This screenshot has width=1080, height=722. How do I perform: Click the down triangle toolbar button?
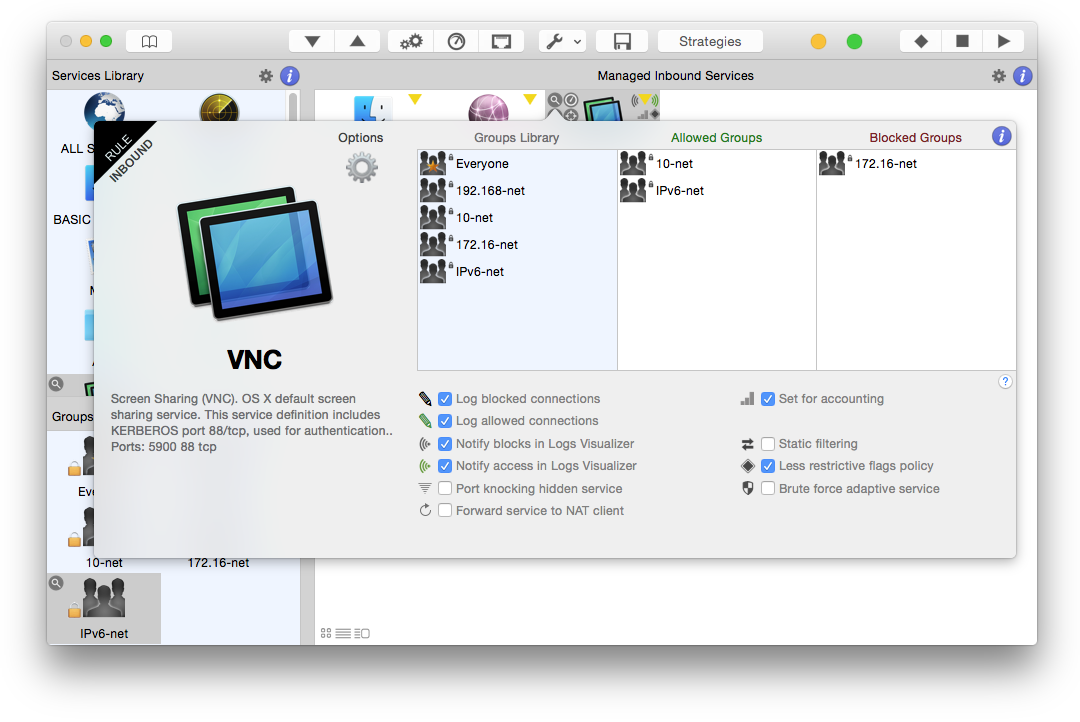312,41
